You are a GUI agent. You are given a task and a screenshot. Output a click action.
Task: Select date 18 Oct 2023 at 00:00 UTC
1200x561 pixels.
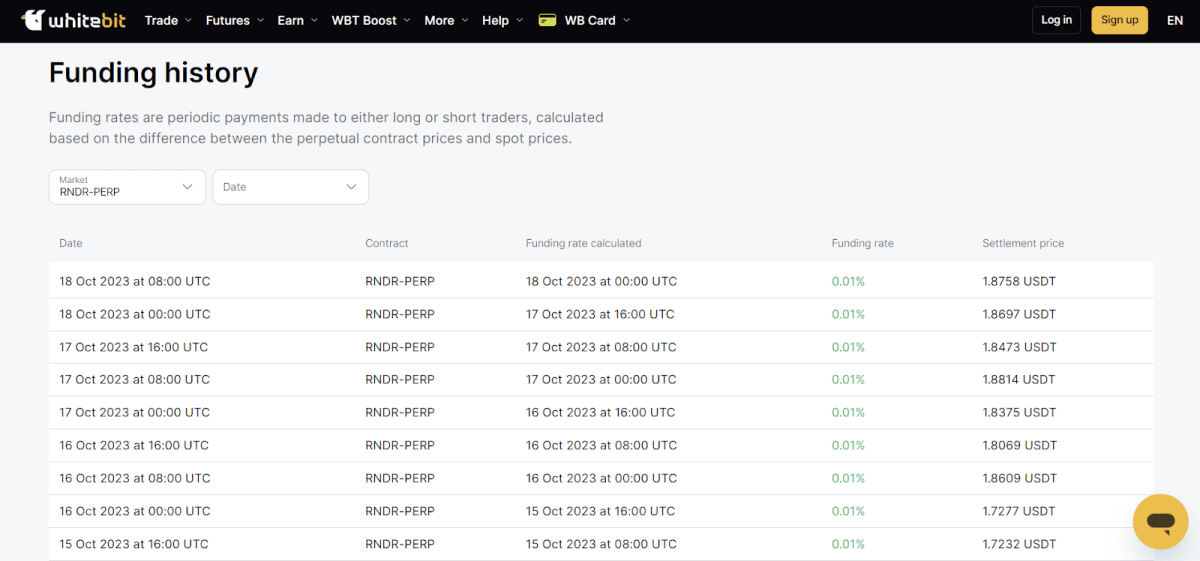pos(135,314)
